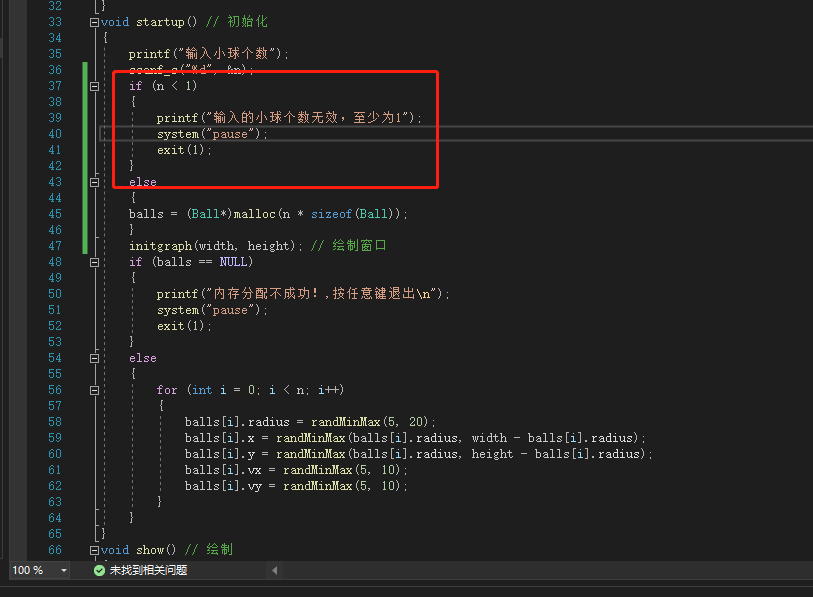Click balls[i].radius assignment on line 58
This screenshot has height=597, width=813.
310,422
